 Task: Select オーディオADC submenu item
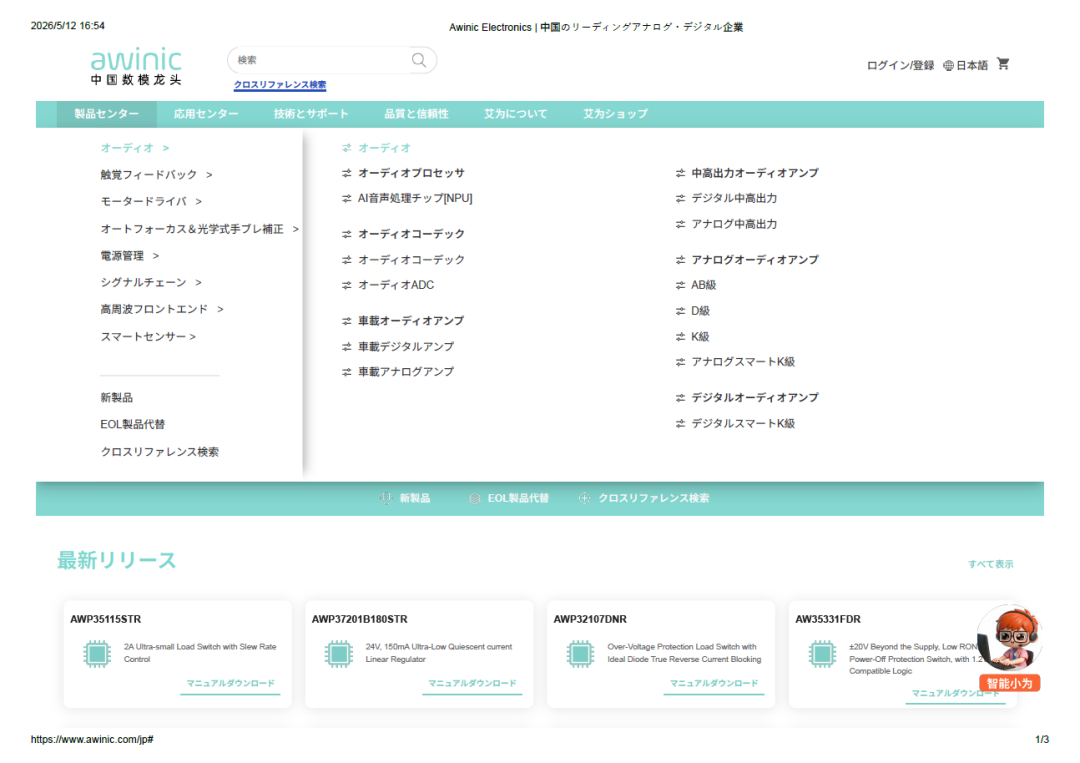point(396,285)
